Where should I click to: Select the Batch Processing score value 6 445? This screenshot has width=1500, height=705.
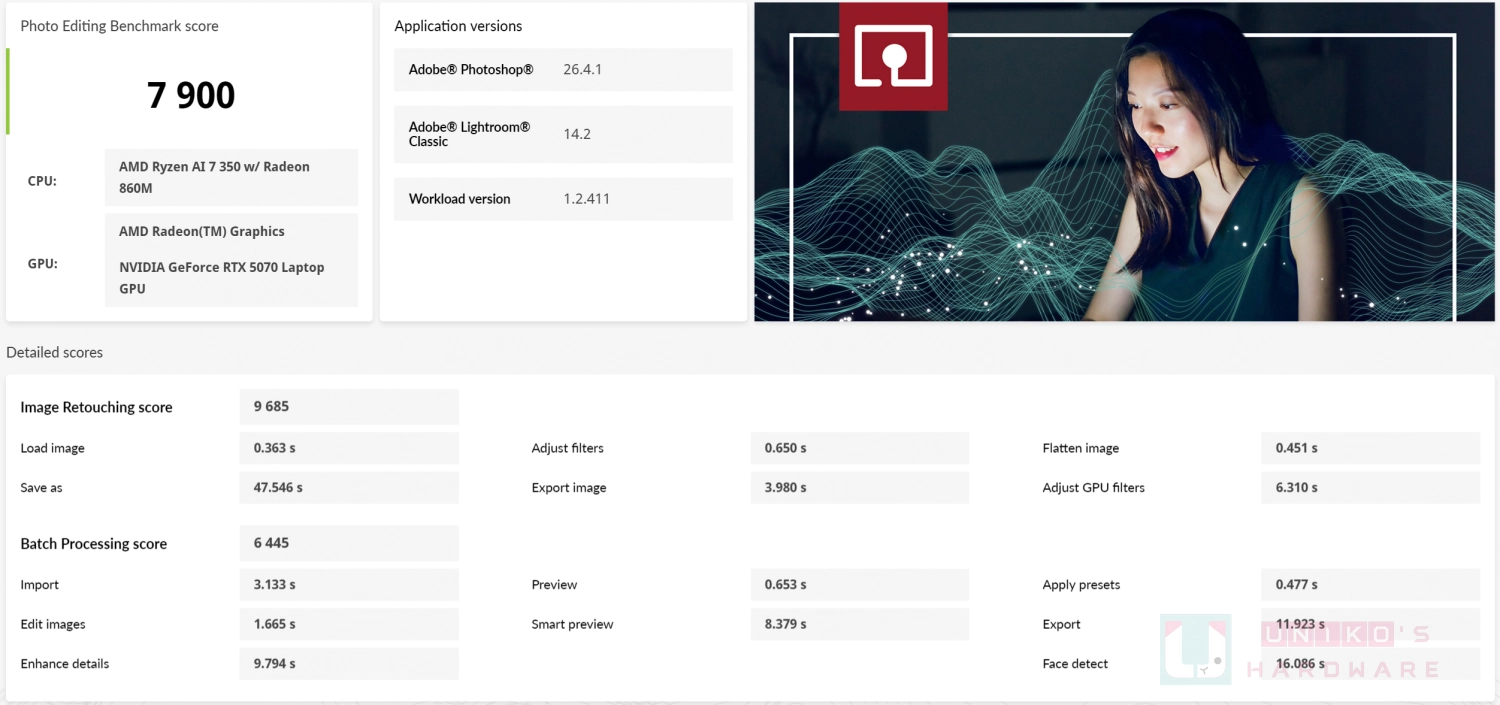[x=349, y=543]
